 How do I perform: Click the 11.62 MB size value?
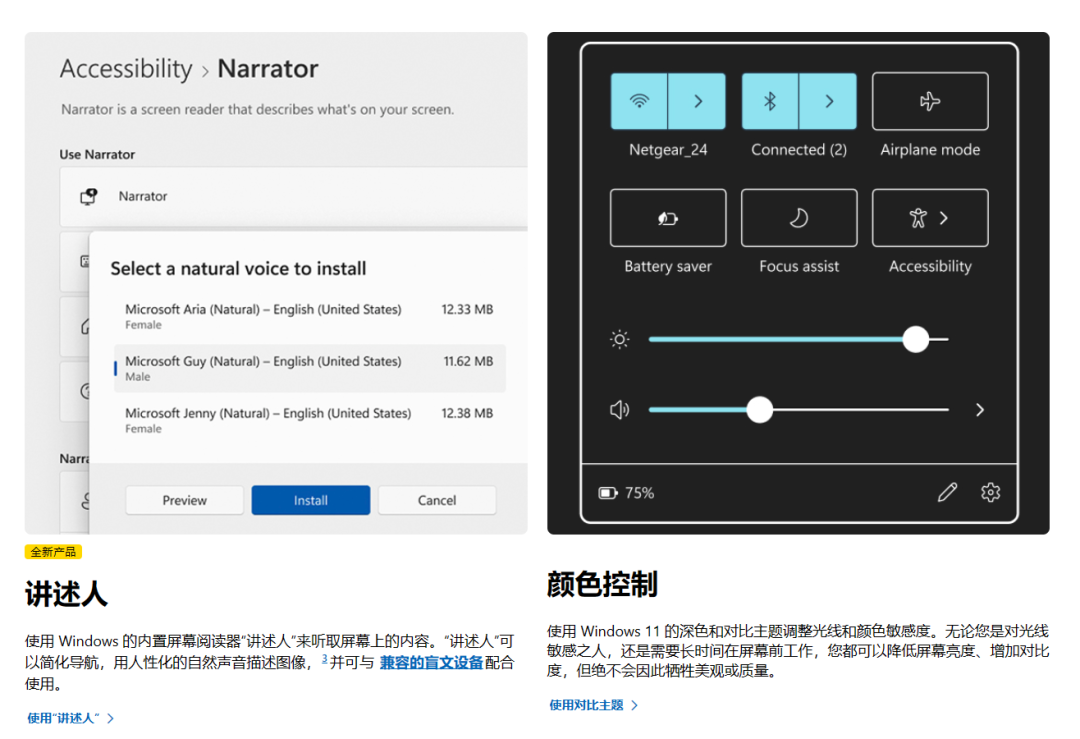point(468,361)
